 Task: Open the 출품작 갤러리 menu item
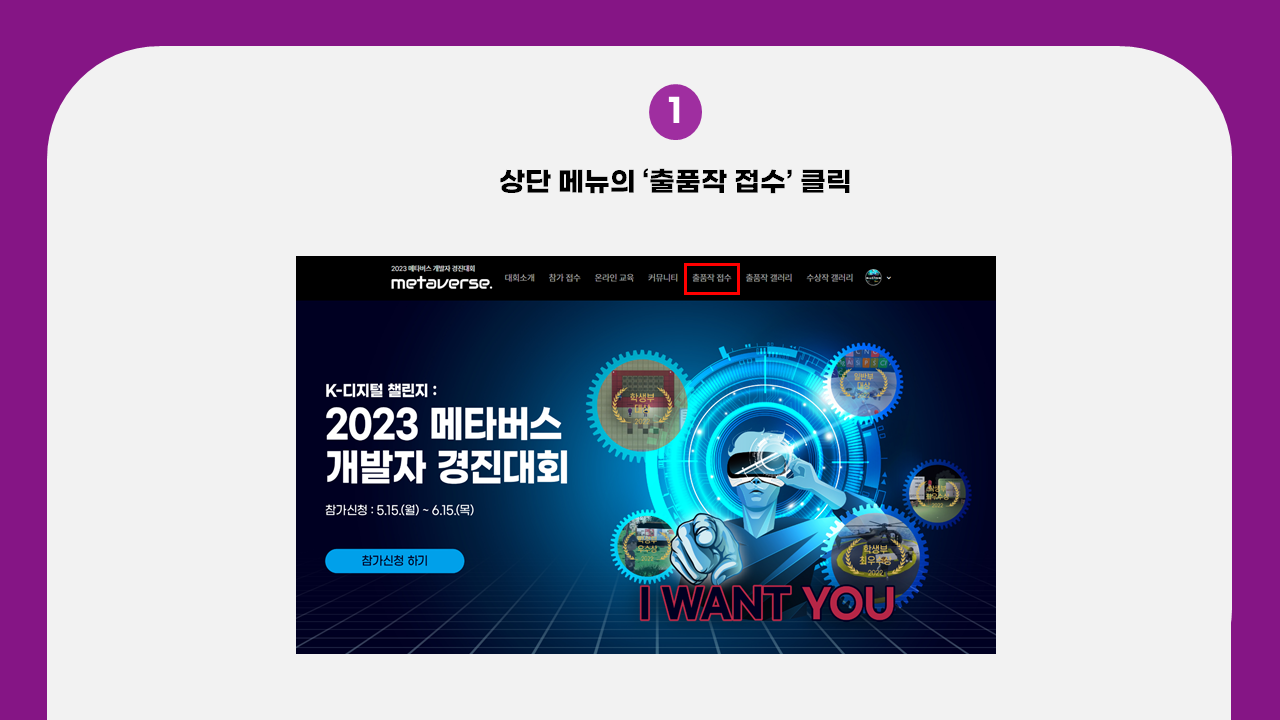click(x=769, y=278)
